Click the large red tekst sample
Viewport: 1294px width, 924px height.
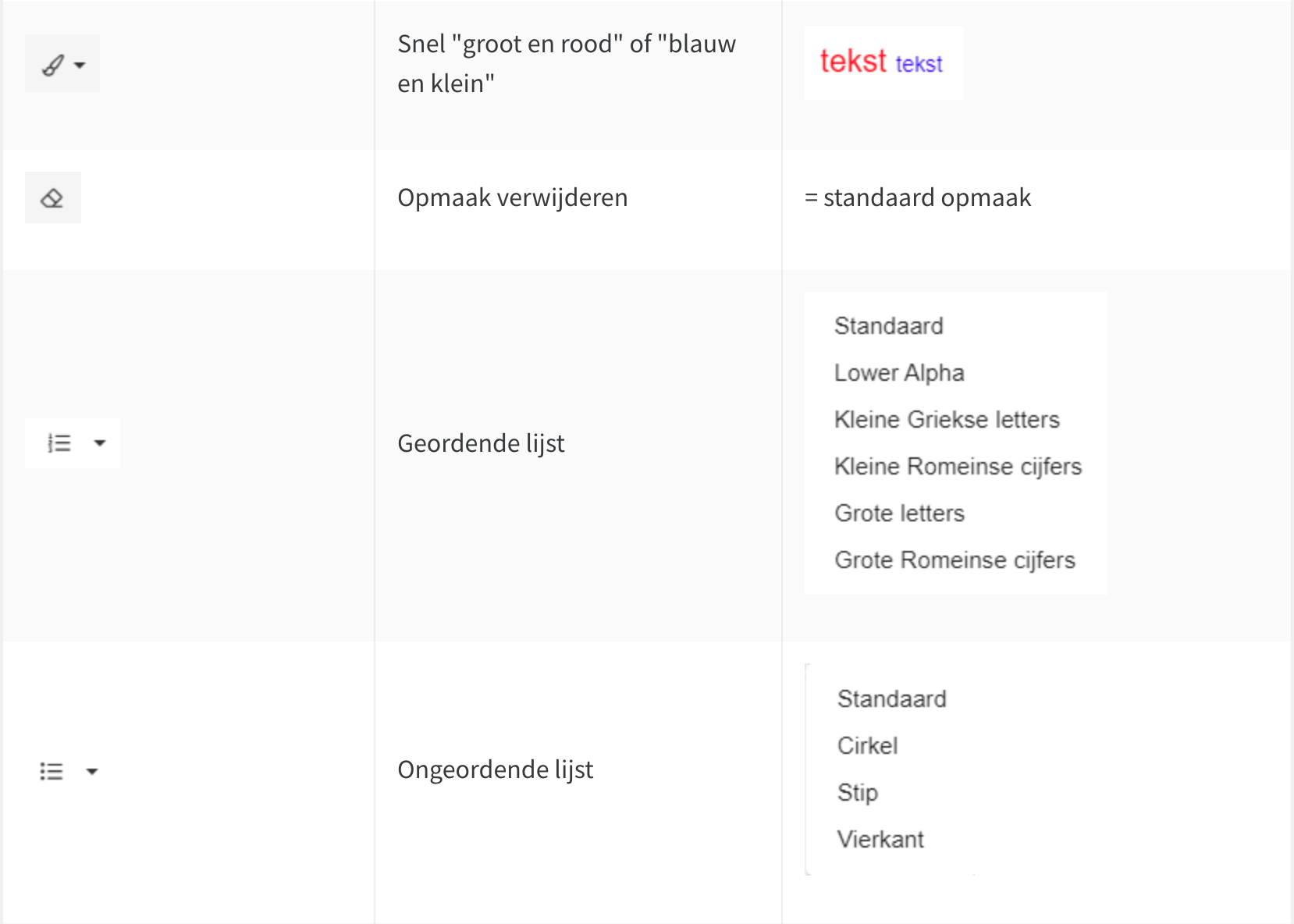[853, 61]
